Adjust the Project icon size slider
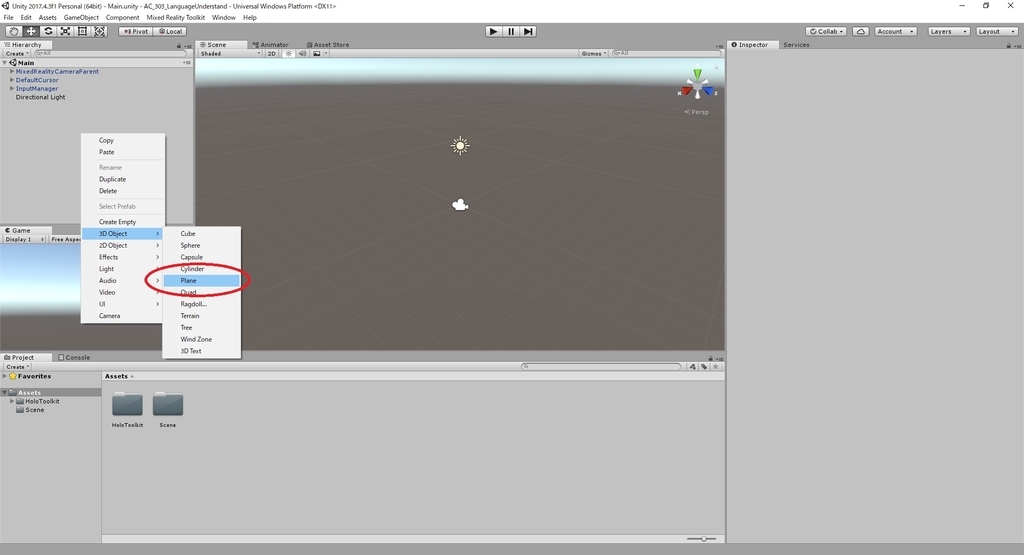The height and width of the screenshot is (555, 1024). coord(702,539)
